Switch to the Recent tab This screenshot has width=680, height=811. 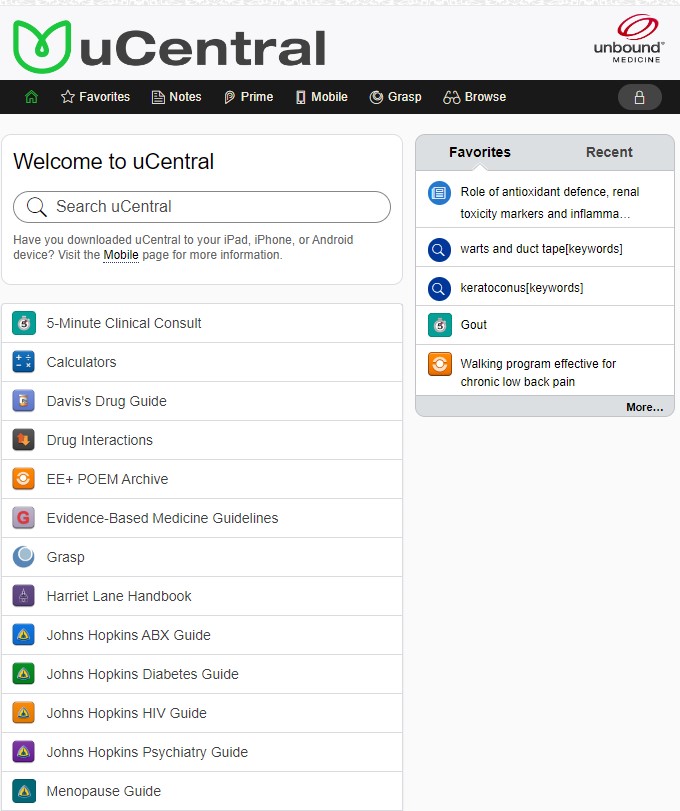click(609, 152)
